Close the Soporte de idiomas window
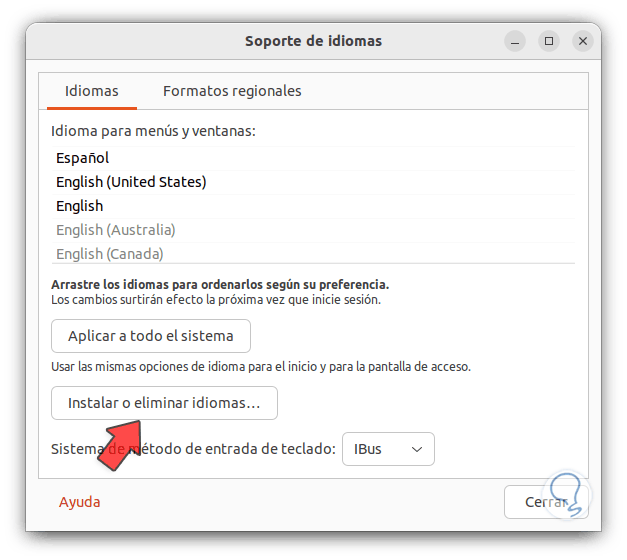The height and width of the screenshot is (560, 627). pyautogui.click(x=583, y=41)
